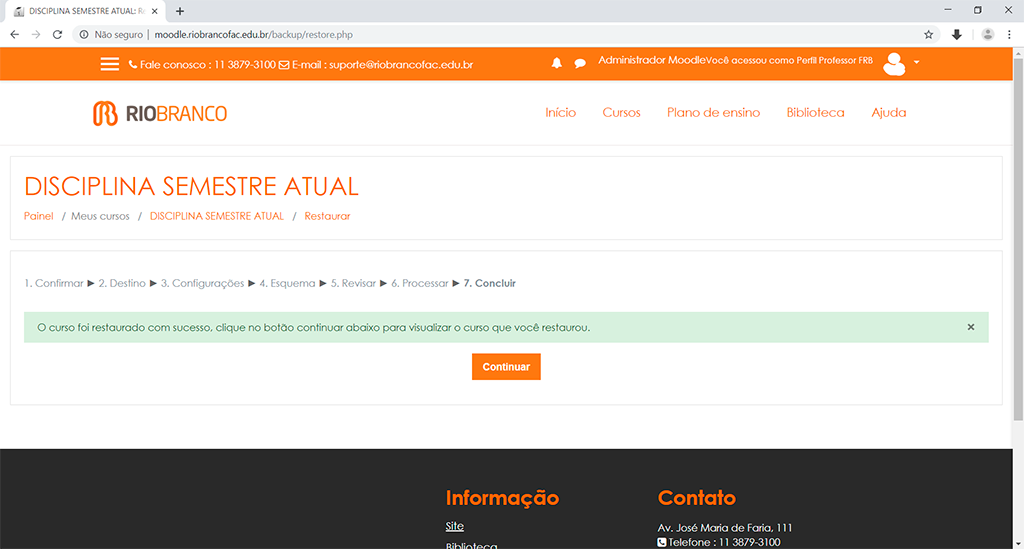This screenshot has height=549, width=1024.
Task: Click the phone icon beside Fale conosco
Action: click(x=133, y=65)
